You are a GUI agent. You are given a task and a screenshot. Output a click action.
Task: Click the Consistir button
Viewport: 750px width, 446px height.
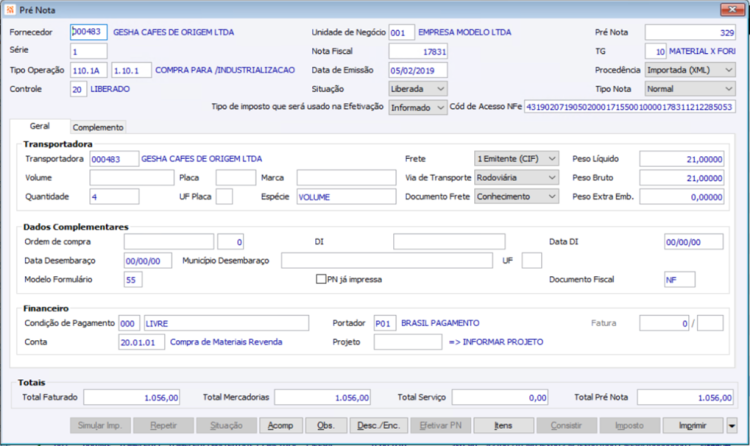tap(566, 425)
